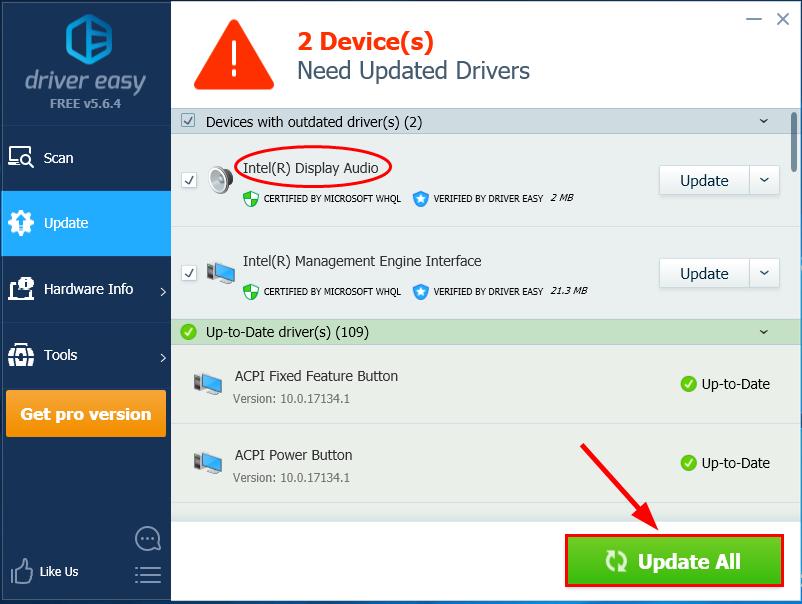Image resolution: width=802 pixels, height=604 pixels.
Task: Click the green Update All button
Action: pyautogui.click(x=674, y=561)
